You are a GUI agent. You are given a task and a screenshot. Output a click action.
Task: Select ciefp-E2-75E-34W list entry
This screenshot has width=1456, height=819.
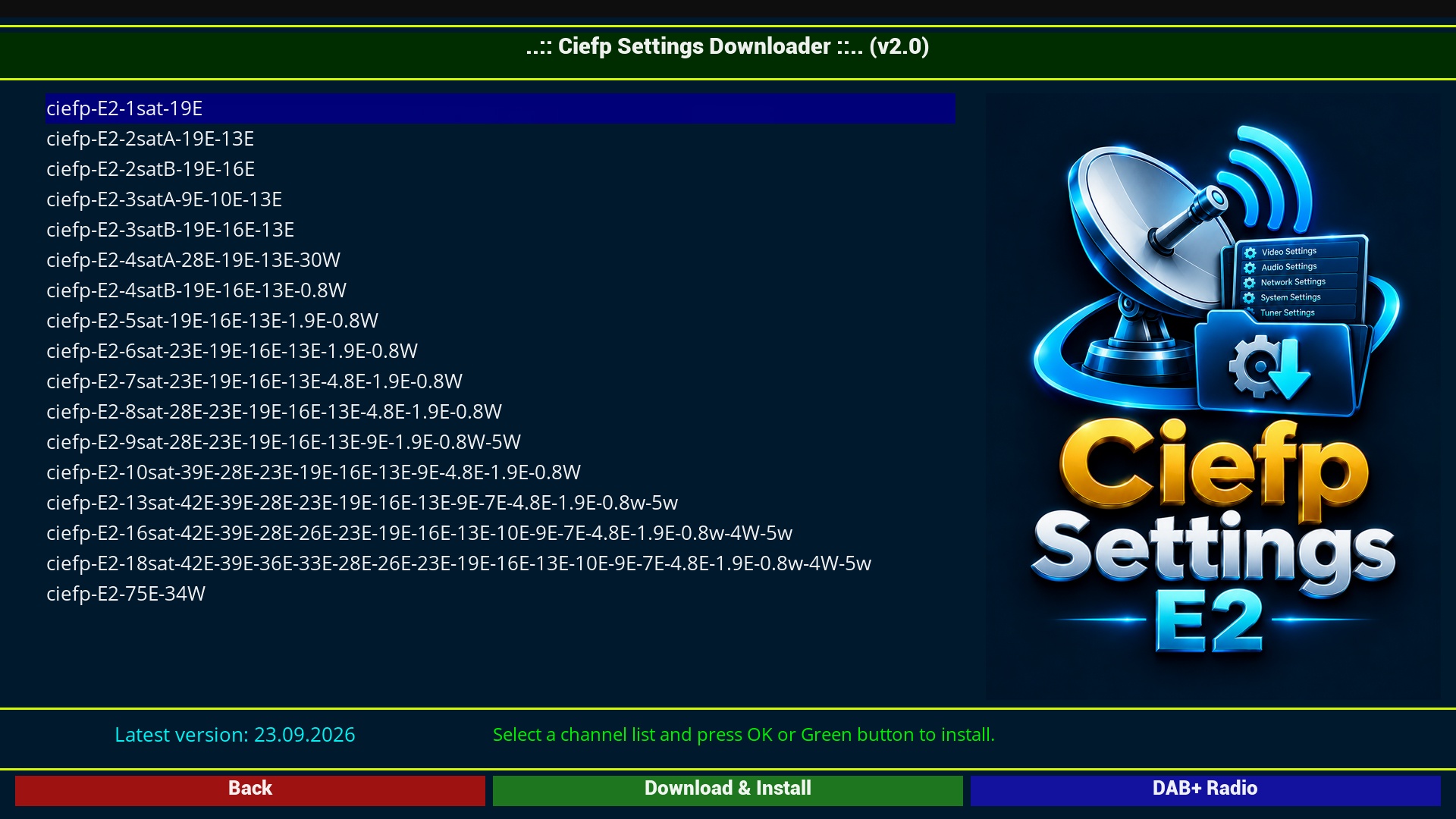pyautogui.click(x=500, y=594)
